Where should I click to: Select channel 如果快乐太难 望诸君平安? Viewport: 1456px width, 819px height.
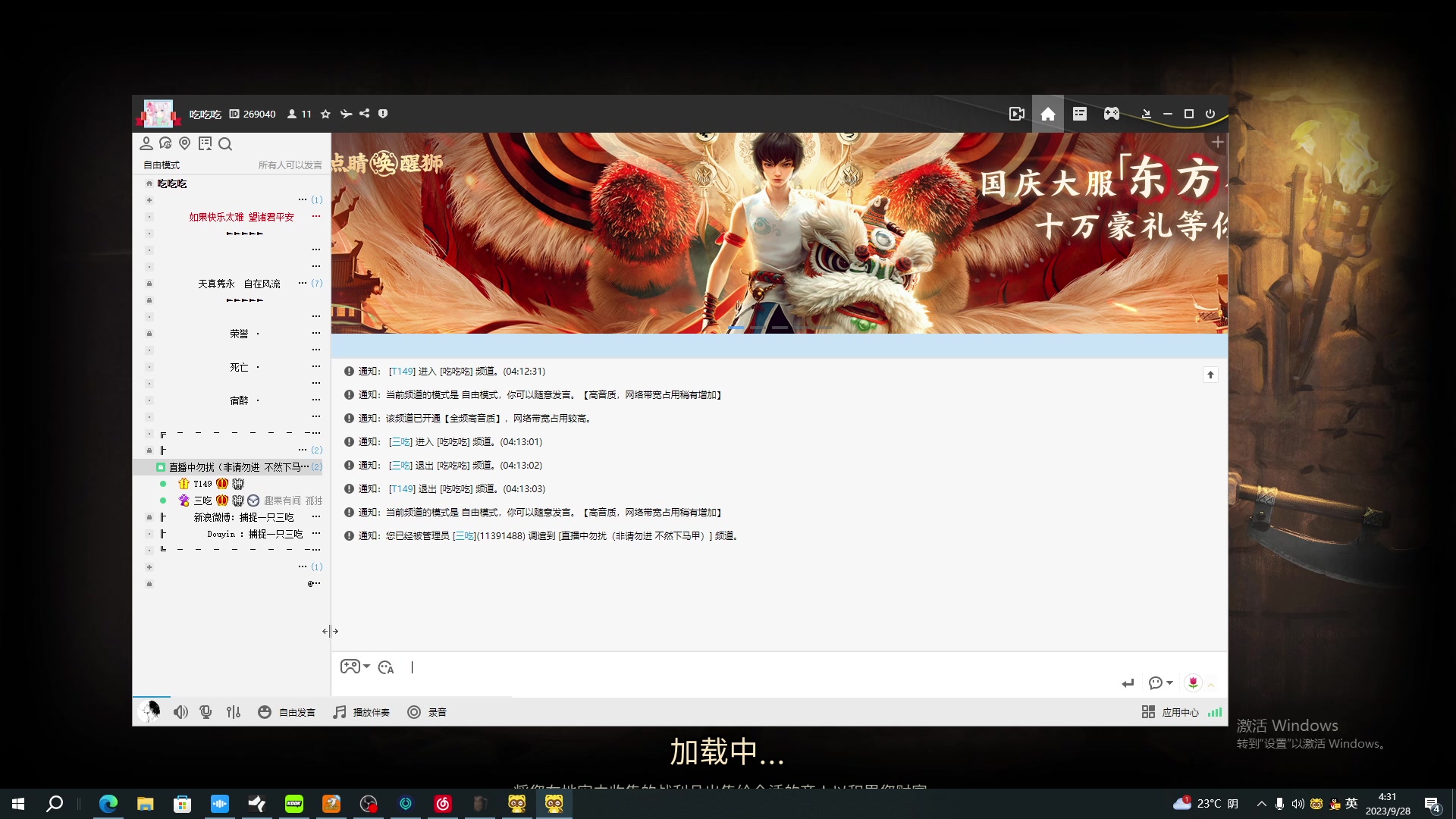click(241, 217)
